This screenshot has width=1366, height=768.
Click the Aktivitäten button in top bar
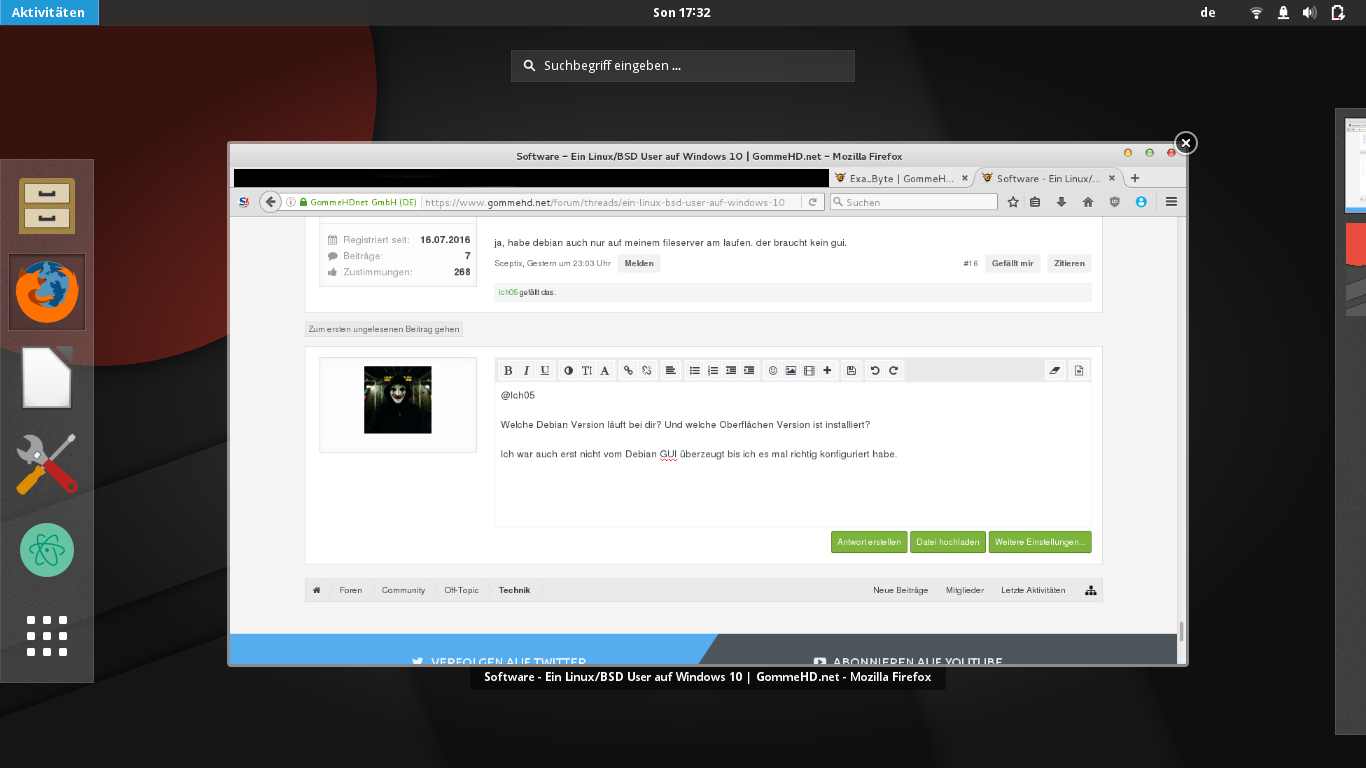click(49, 13)
